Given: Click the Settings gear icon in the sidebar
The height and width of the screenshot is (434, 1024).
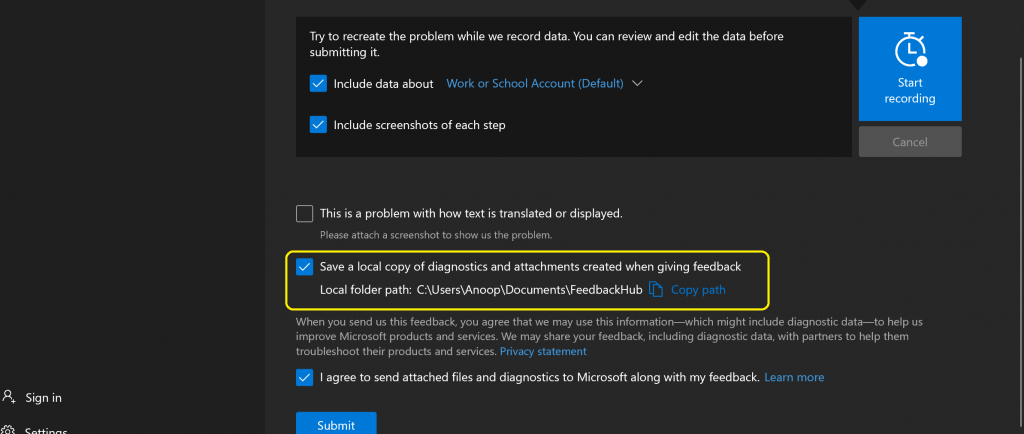Looking at the screenshot, I should (x=9, y=430).
